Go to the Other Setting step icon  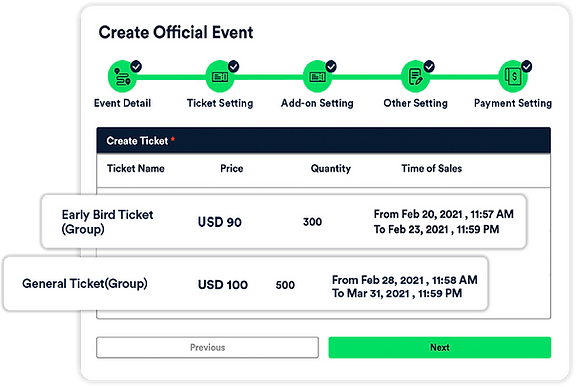pyautogui.click(x=415, y=77)
